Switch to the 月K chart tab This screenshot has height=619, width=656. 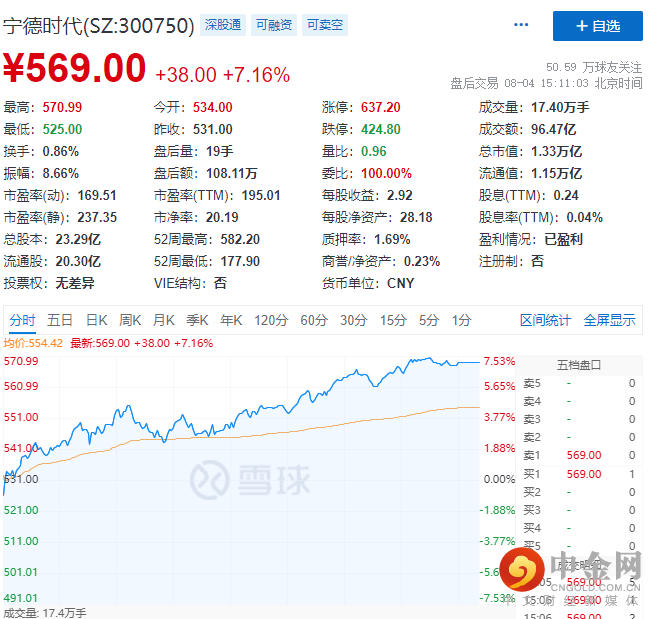pos(164,320)
